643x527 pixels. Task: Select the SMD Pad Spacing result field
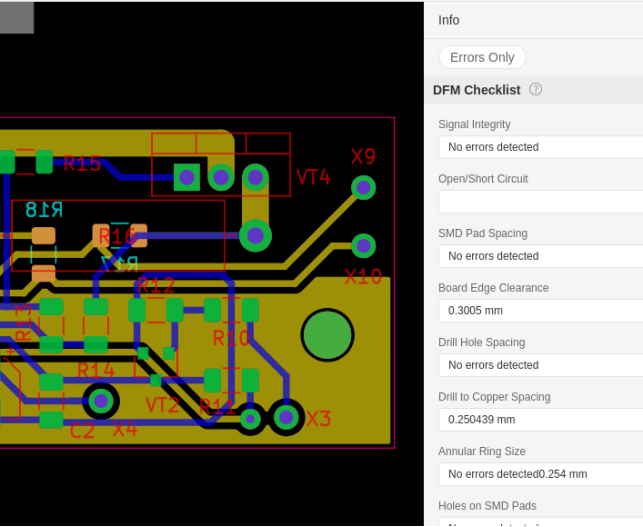point(540,256)
